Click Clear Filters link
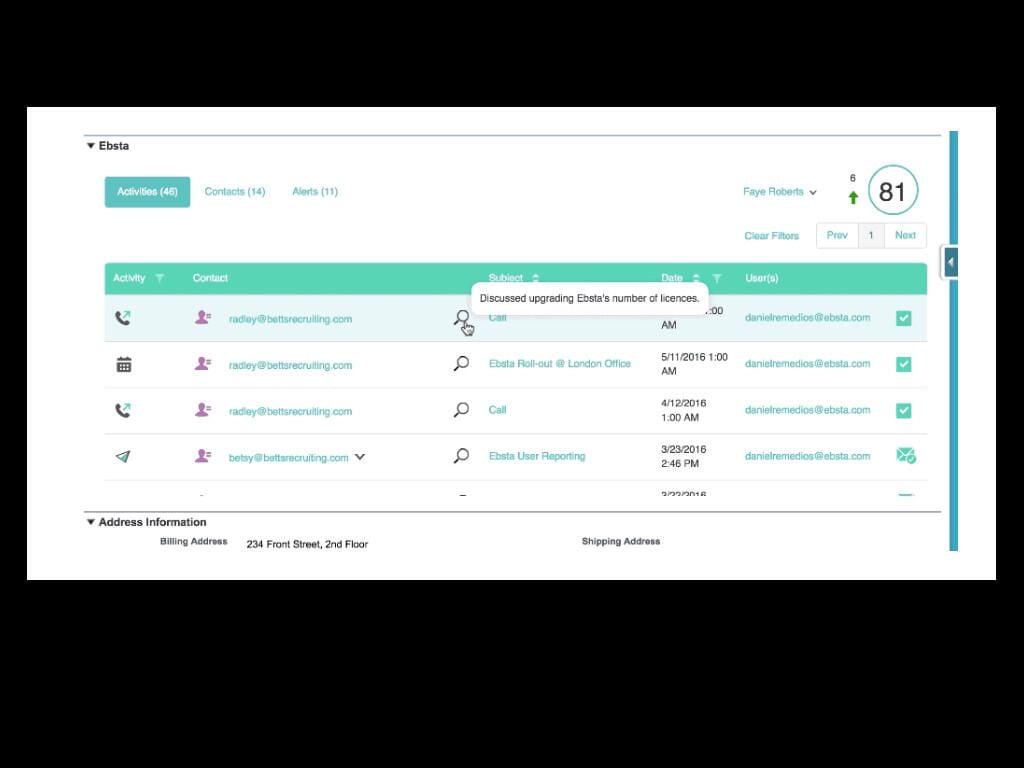Screen dimensions: 1024x768 pos(771,236)
